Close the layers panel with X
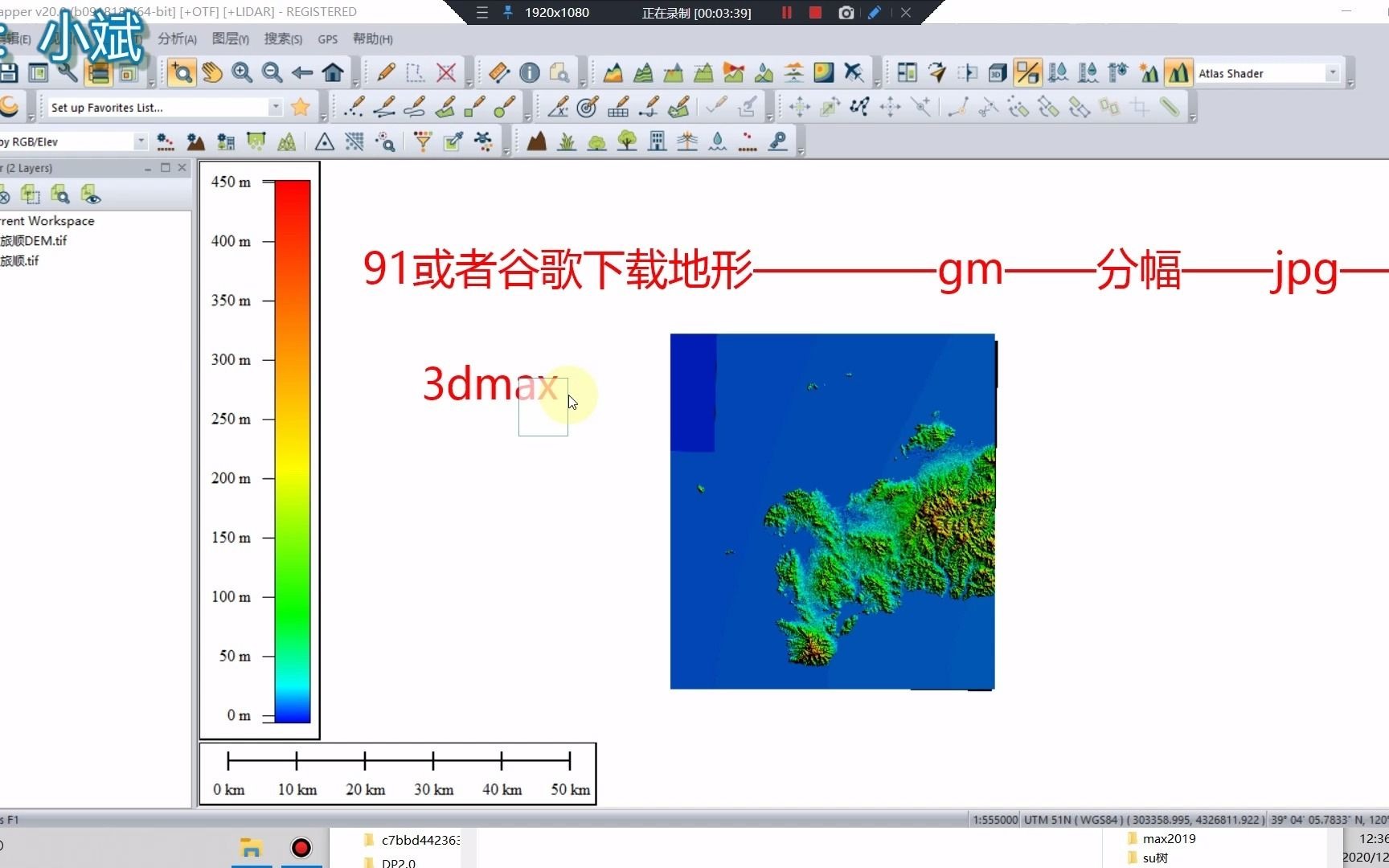 coord(182,167)
